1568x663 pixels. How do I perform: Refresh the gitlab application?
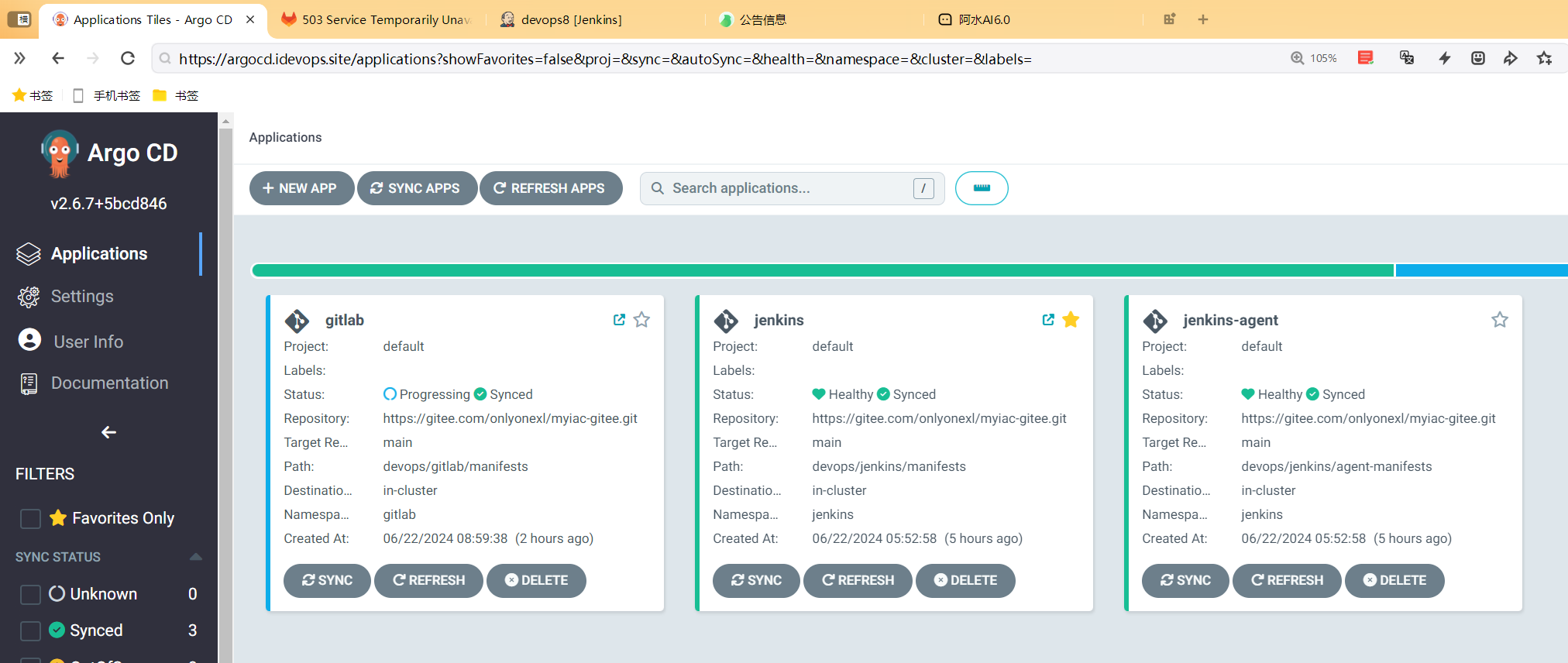click(428, 581)
